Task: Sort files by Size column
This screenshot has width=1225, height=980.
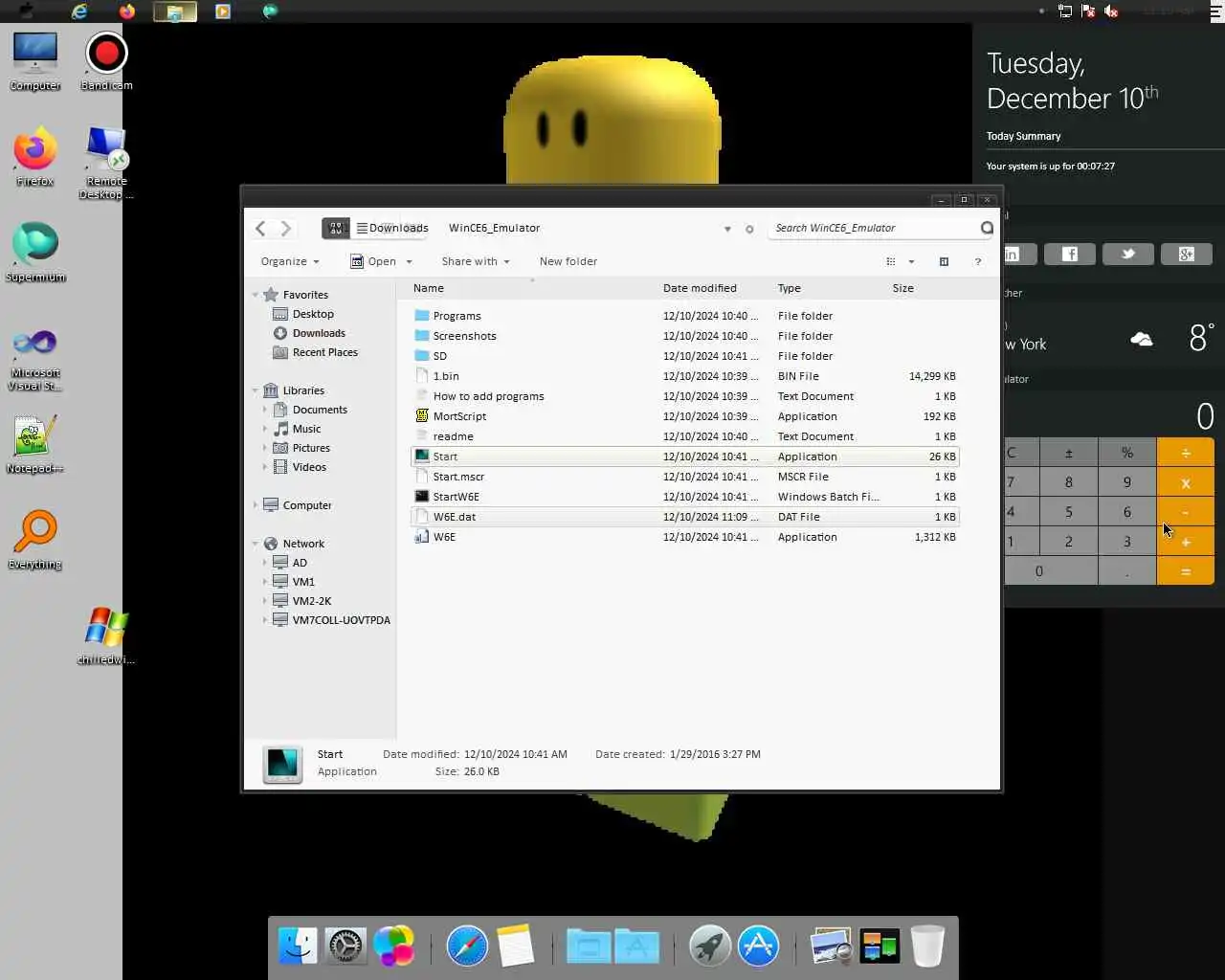Action: pos(924,288)
